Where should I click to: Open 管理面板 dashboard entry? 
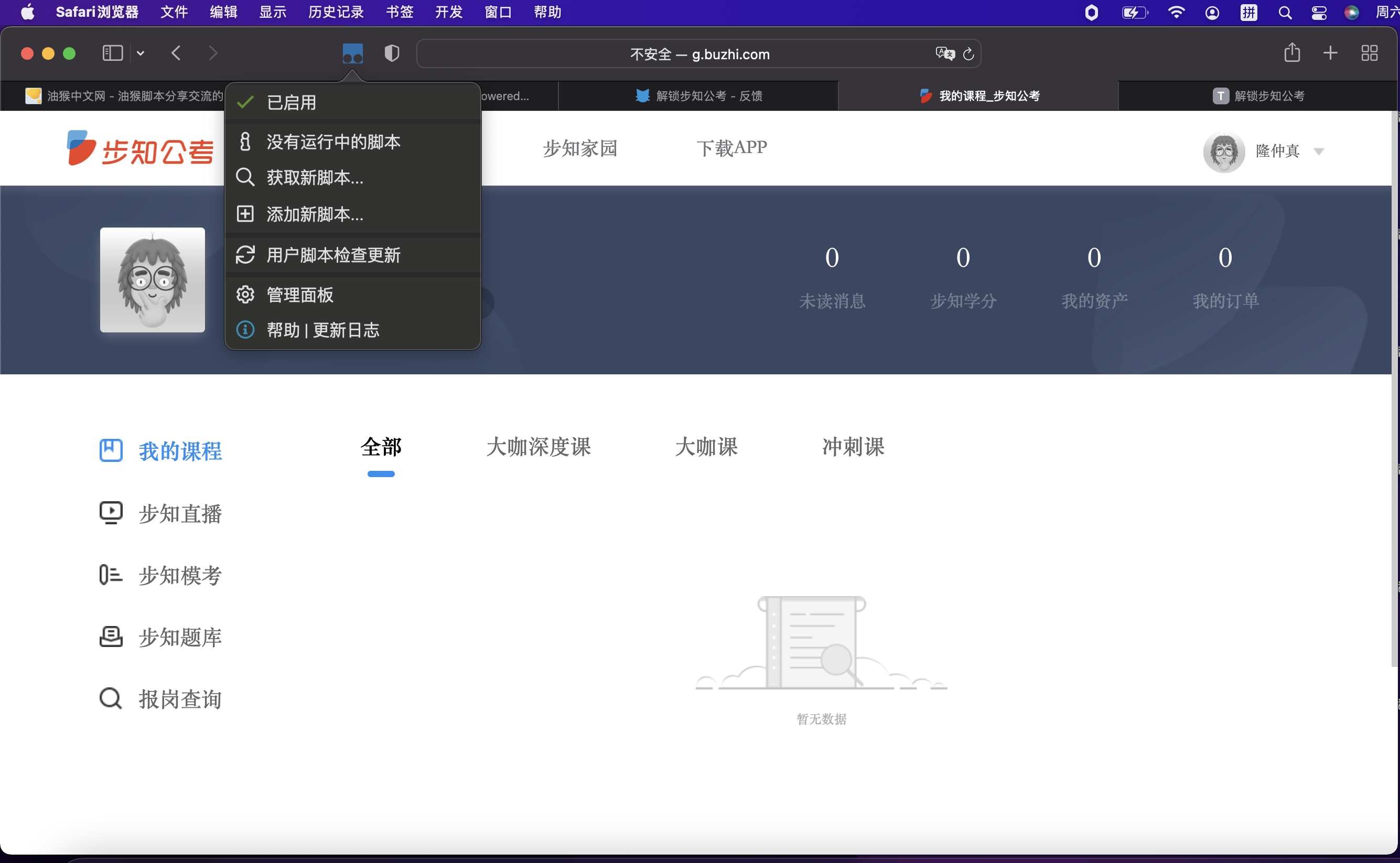pyautogui.click(x=353, y=295)
